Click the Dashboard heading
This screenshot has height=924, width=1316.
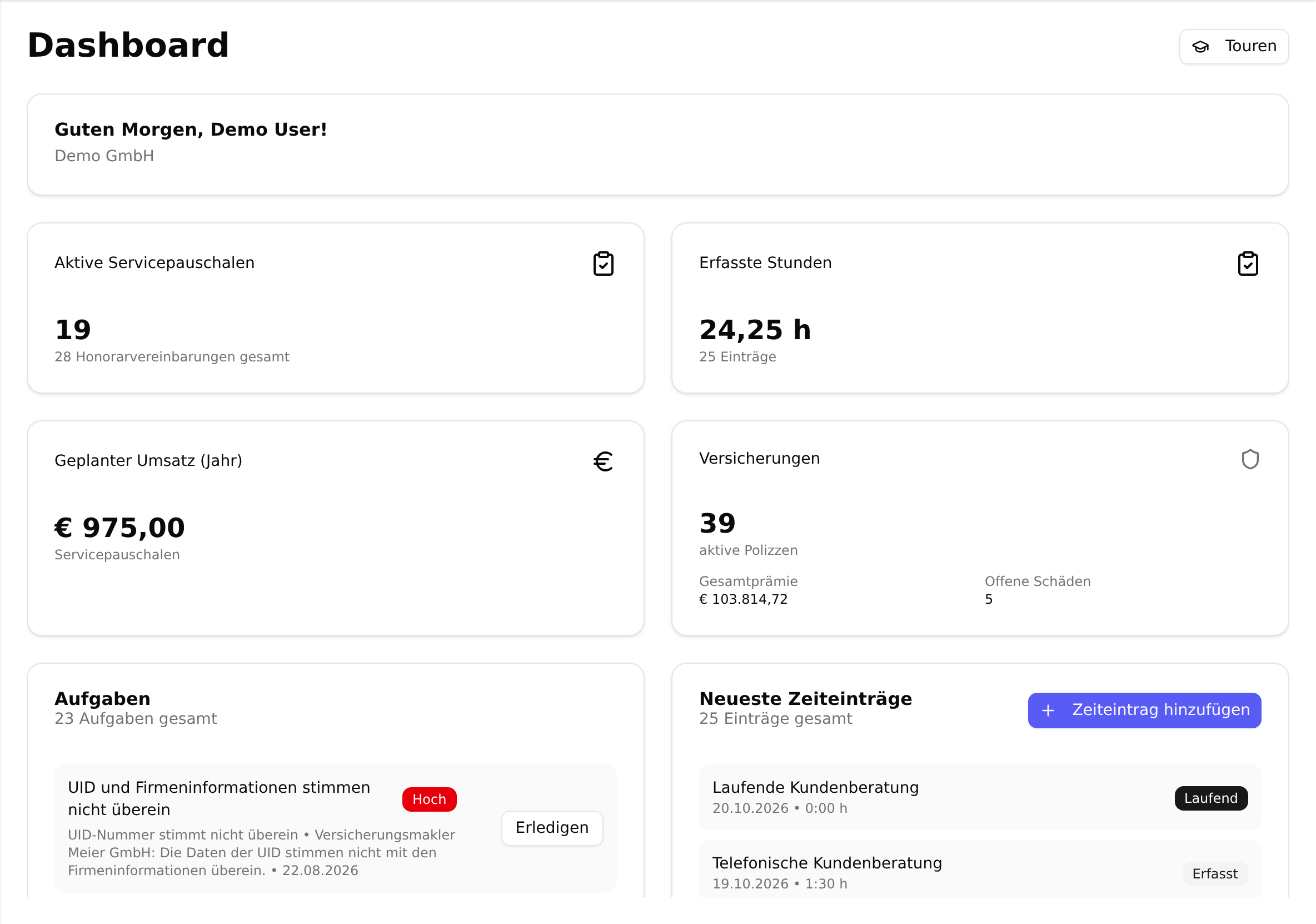tap(128, 46)
